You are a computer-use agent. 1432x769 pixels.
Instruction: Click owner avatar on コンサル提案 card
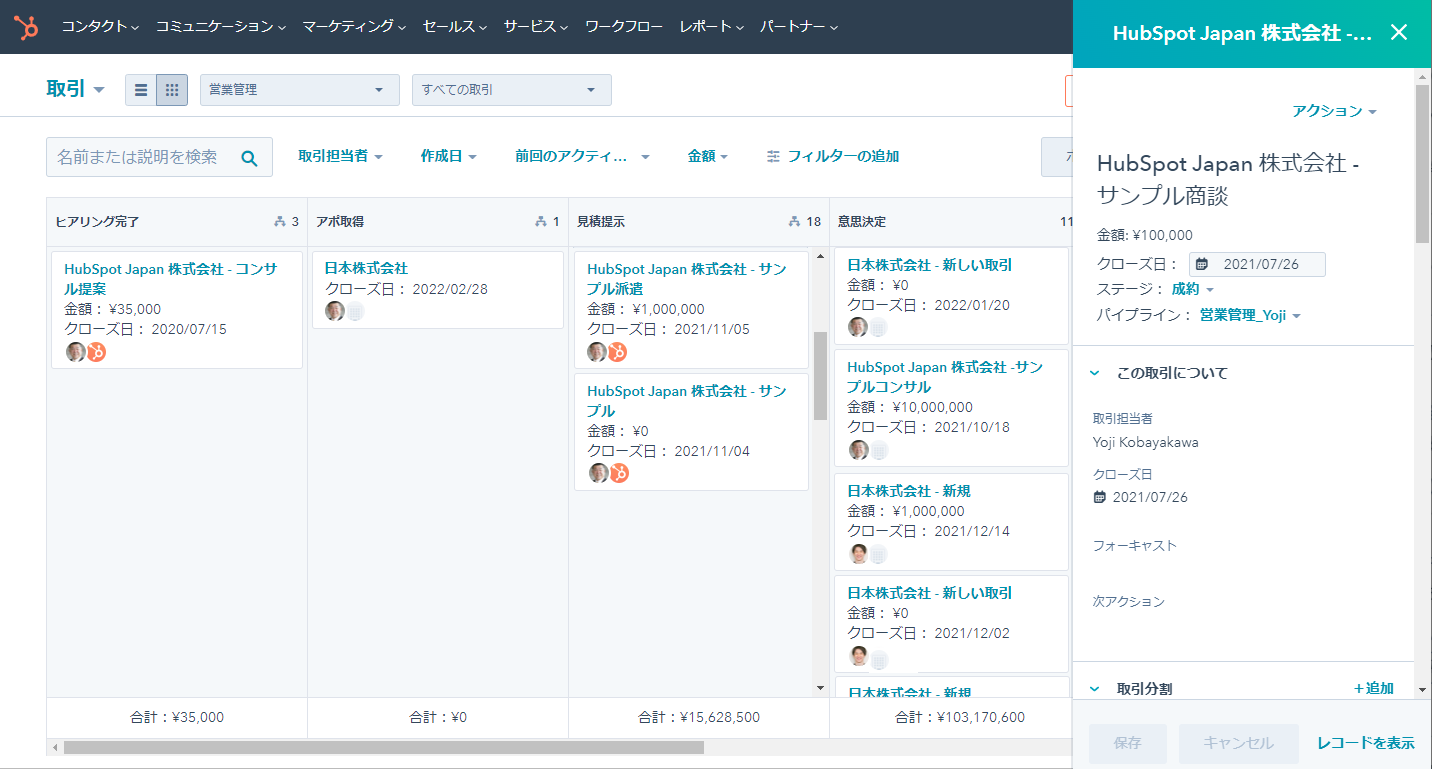pos(76,351)
